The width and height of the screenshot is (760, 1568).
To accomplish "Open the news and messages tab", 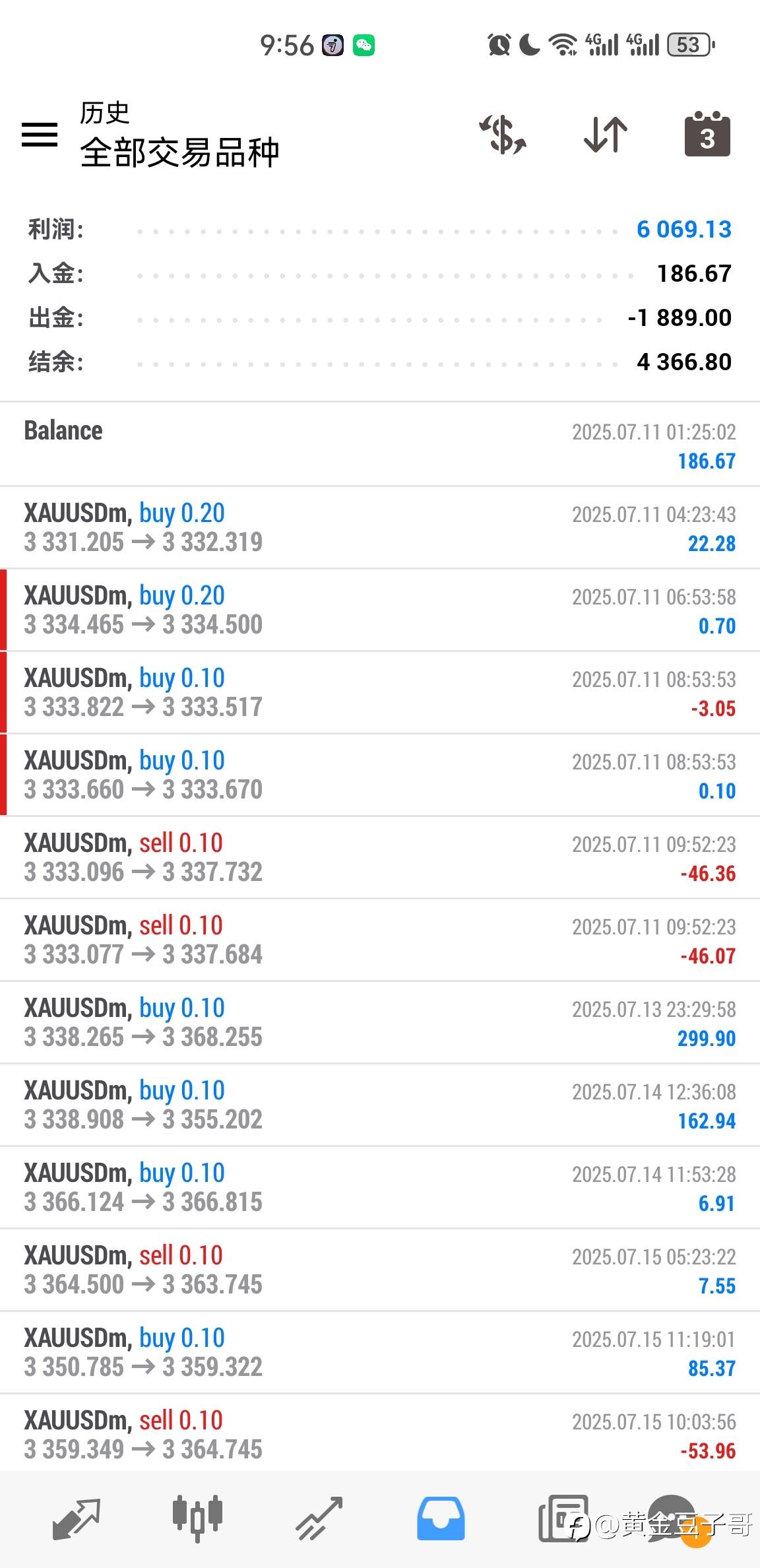I will point(563,1518).
